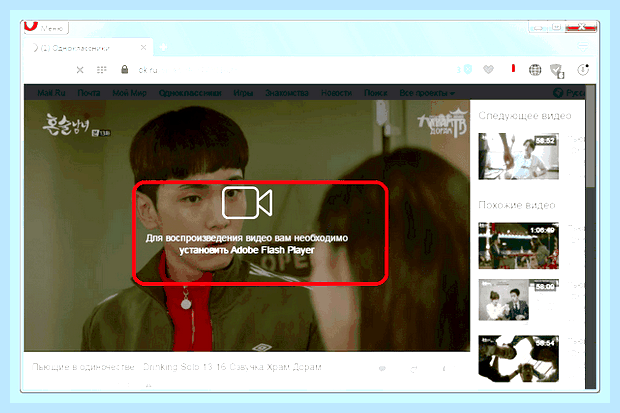Screen dimensions: 620x413
Task: Click the padlock security icon in address bar
Action: pos(125,70)
